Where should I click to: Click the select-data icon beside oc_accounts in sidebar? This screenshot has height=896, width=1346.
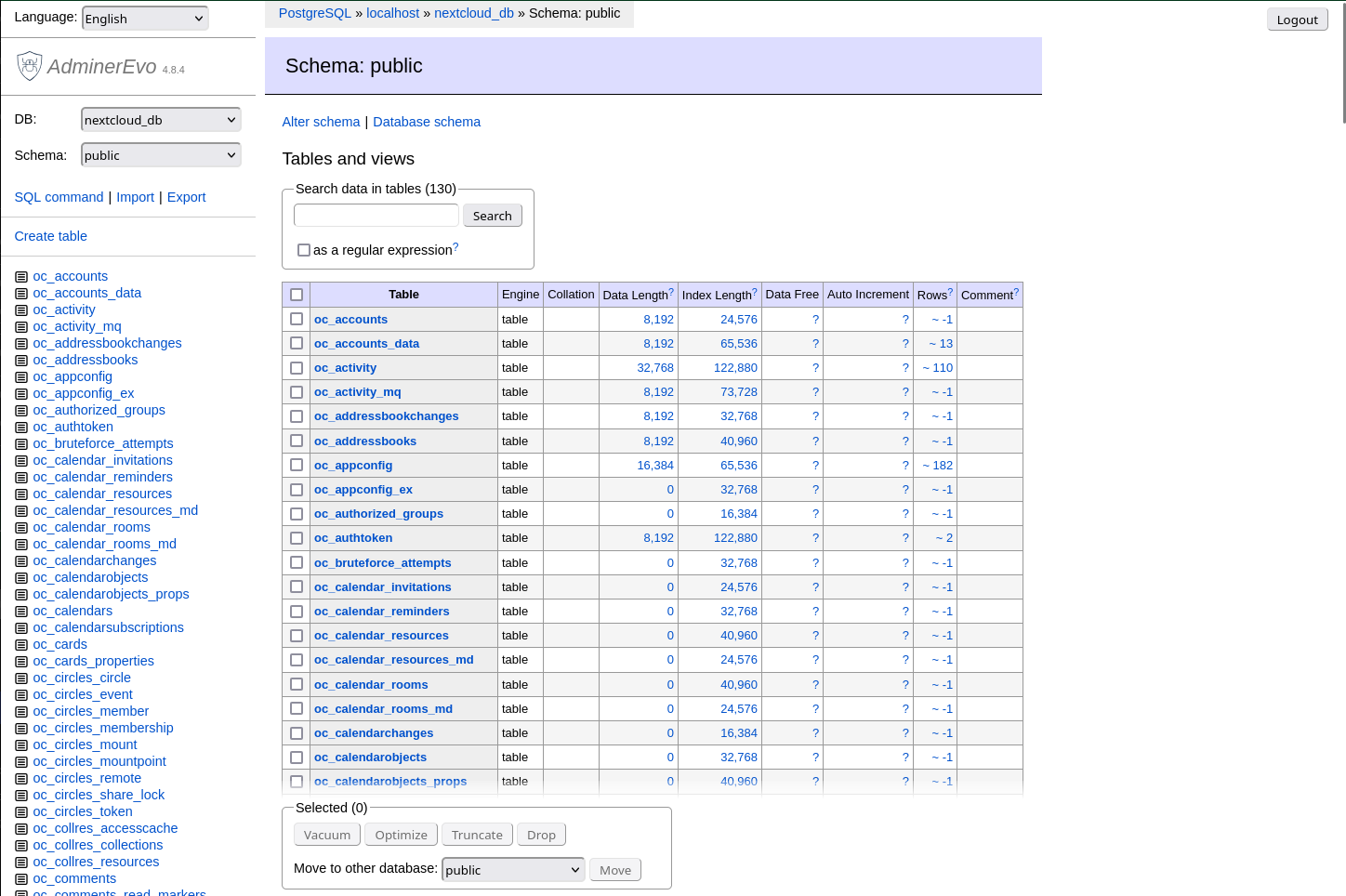pyautogui.click(x=21, y=277)
